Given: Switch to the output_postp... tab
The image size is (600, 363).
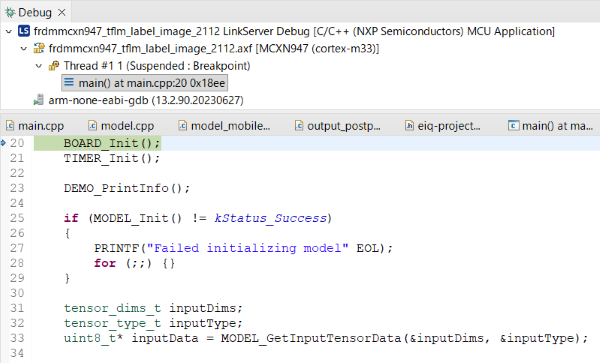Looking at the screenshot, I should pyautogui.click(x=338, y=126).
